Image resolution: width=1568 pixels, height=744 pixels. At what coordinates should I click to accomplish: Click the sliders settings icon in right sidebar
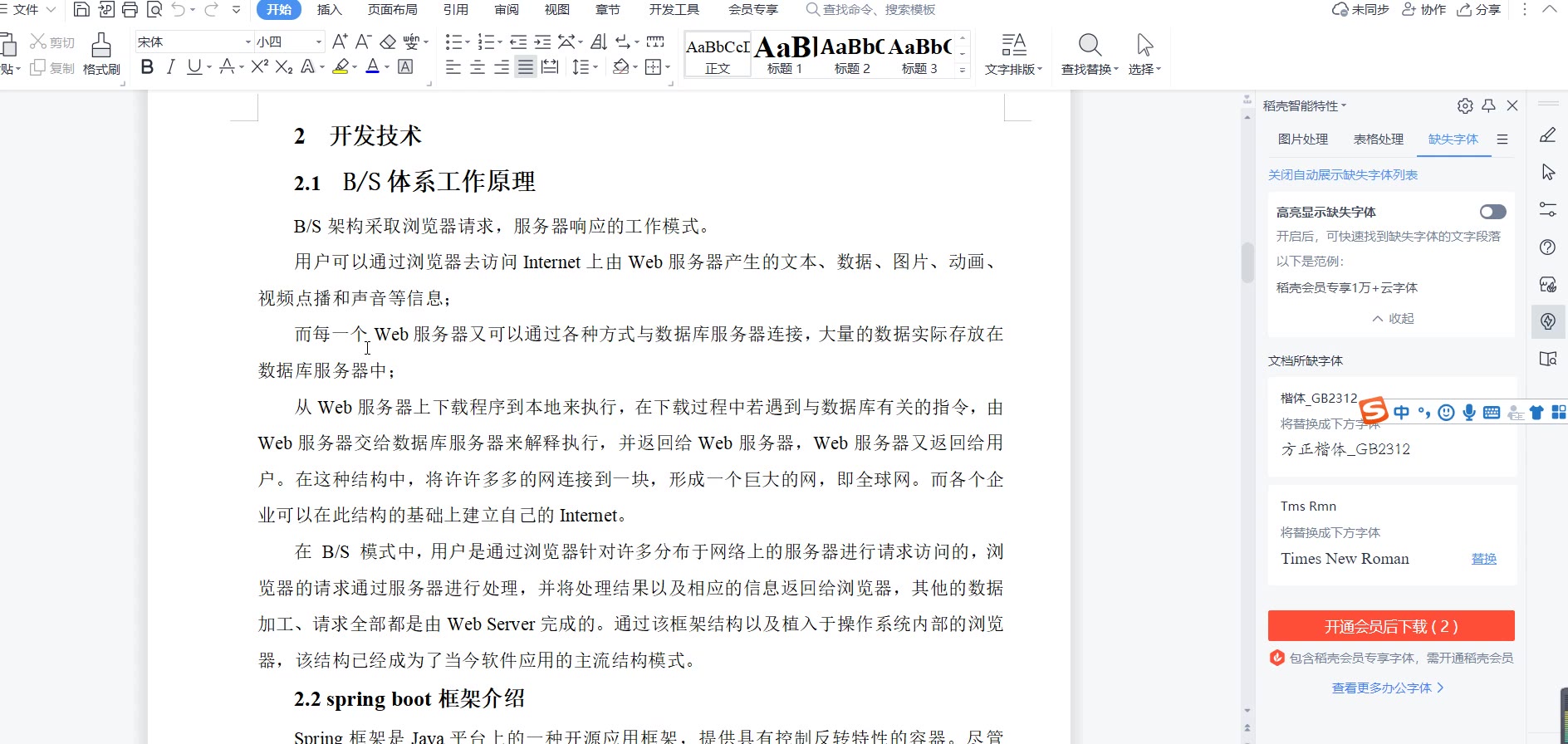point(1548,209)
